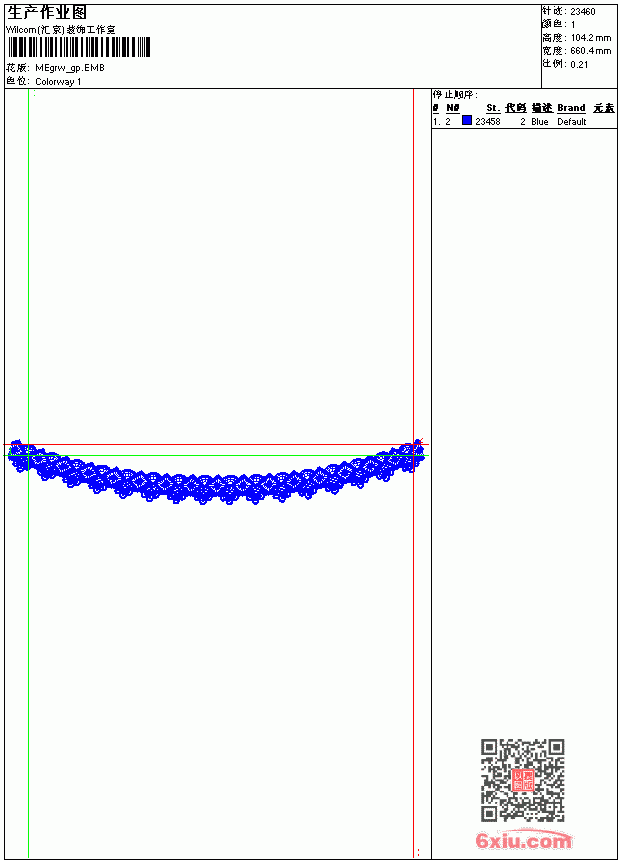620x860 pixels.
Task: Click the St. column header
Action: (x=493, y=108)
